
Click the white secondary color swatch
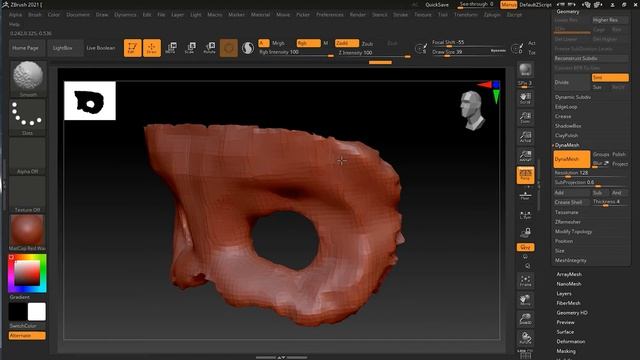coord(37,312)
